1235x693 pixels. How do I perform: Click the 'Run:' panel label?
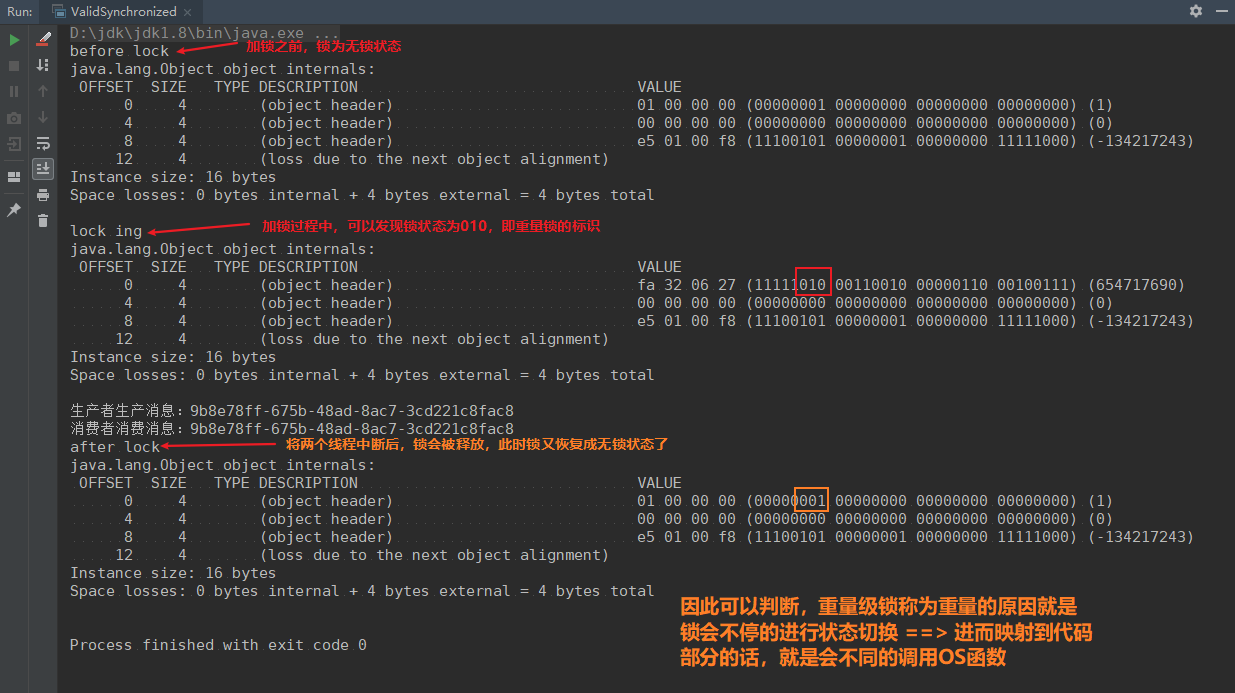18,11
